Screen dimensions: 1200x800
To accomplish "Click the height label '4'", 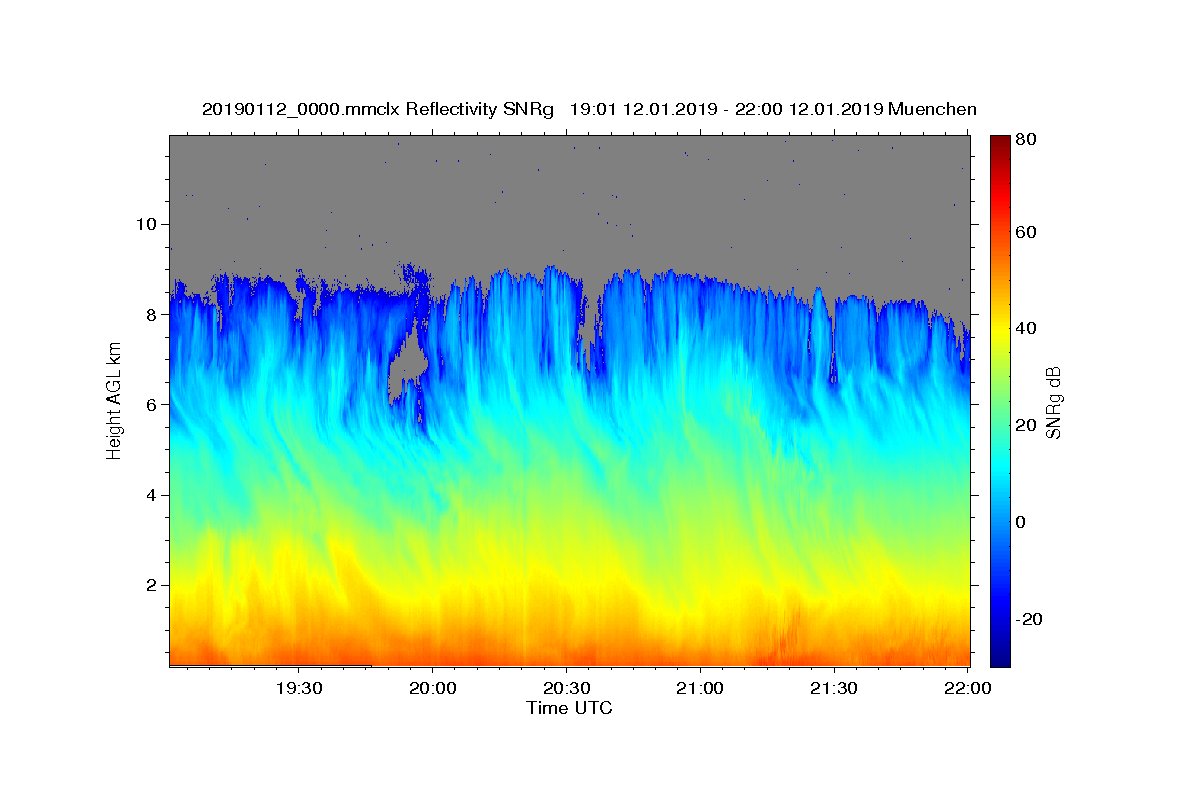I will [150, 495].
